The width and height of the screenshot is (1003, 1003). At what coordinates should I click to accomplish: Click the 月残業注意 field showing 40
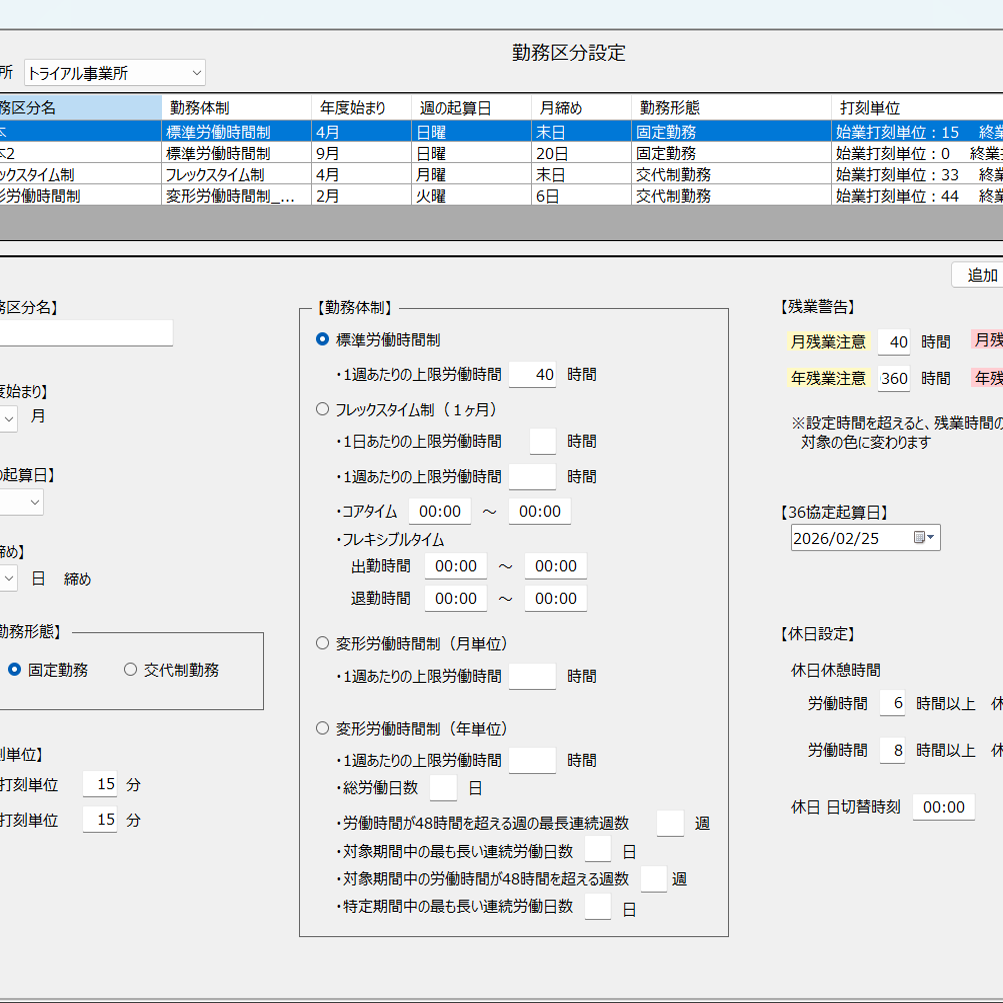894,341
